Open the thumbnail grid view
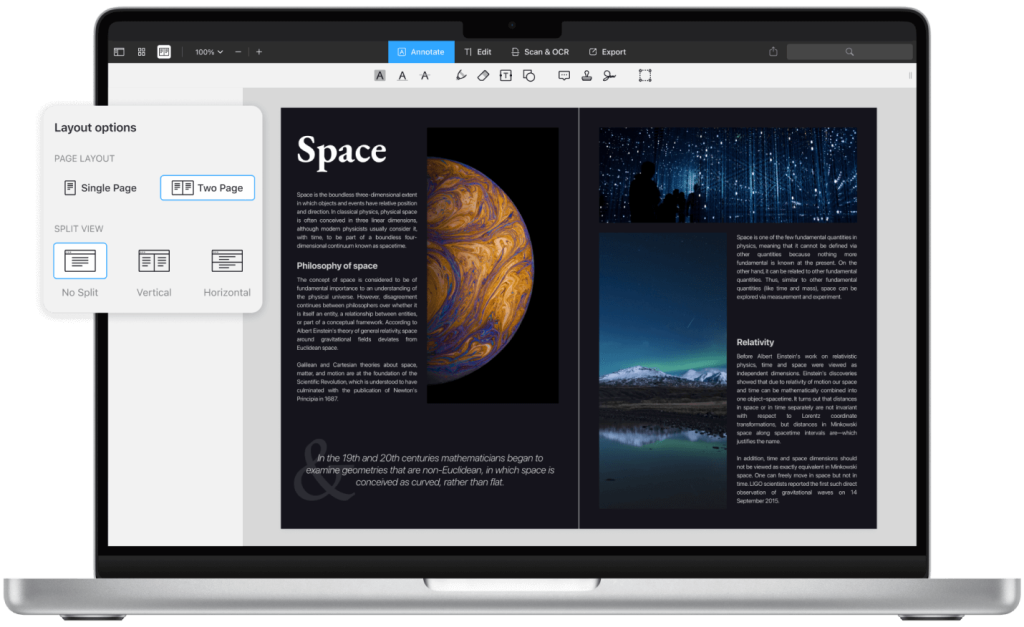The width and height of the screenshot is (1024, 627). [141, 52]
